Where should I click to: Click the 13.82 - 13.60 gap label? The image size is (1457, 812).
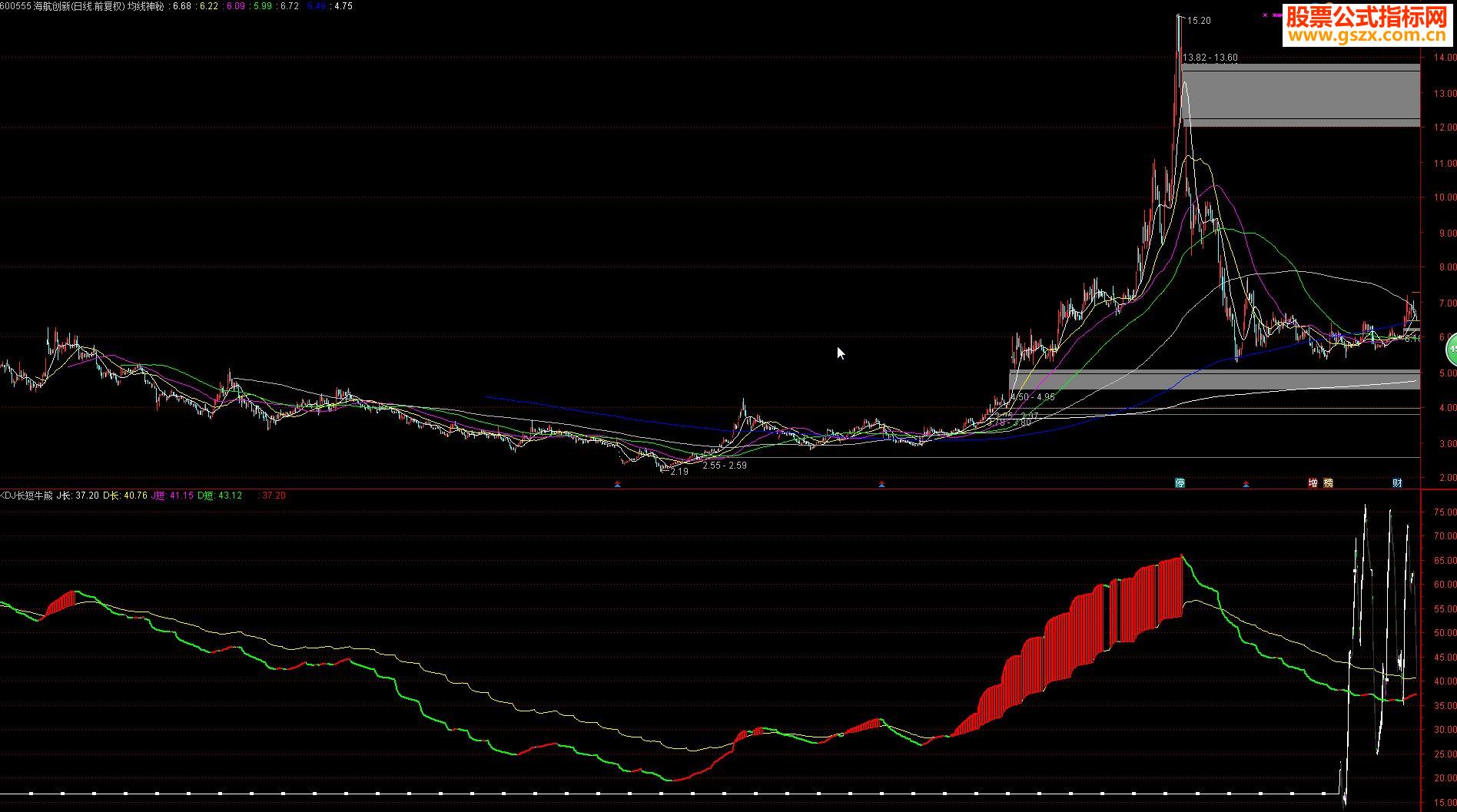click(x=1210, y=58)
